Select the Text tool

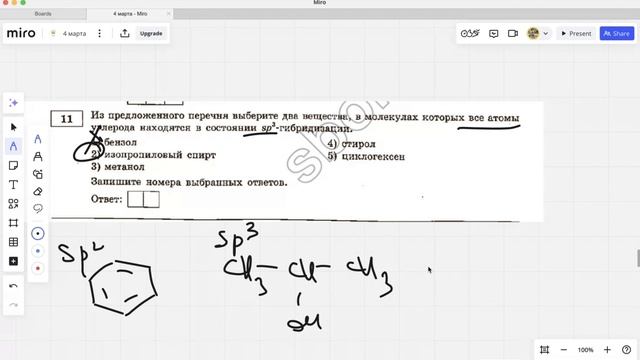(13, 184)
